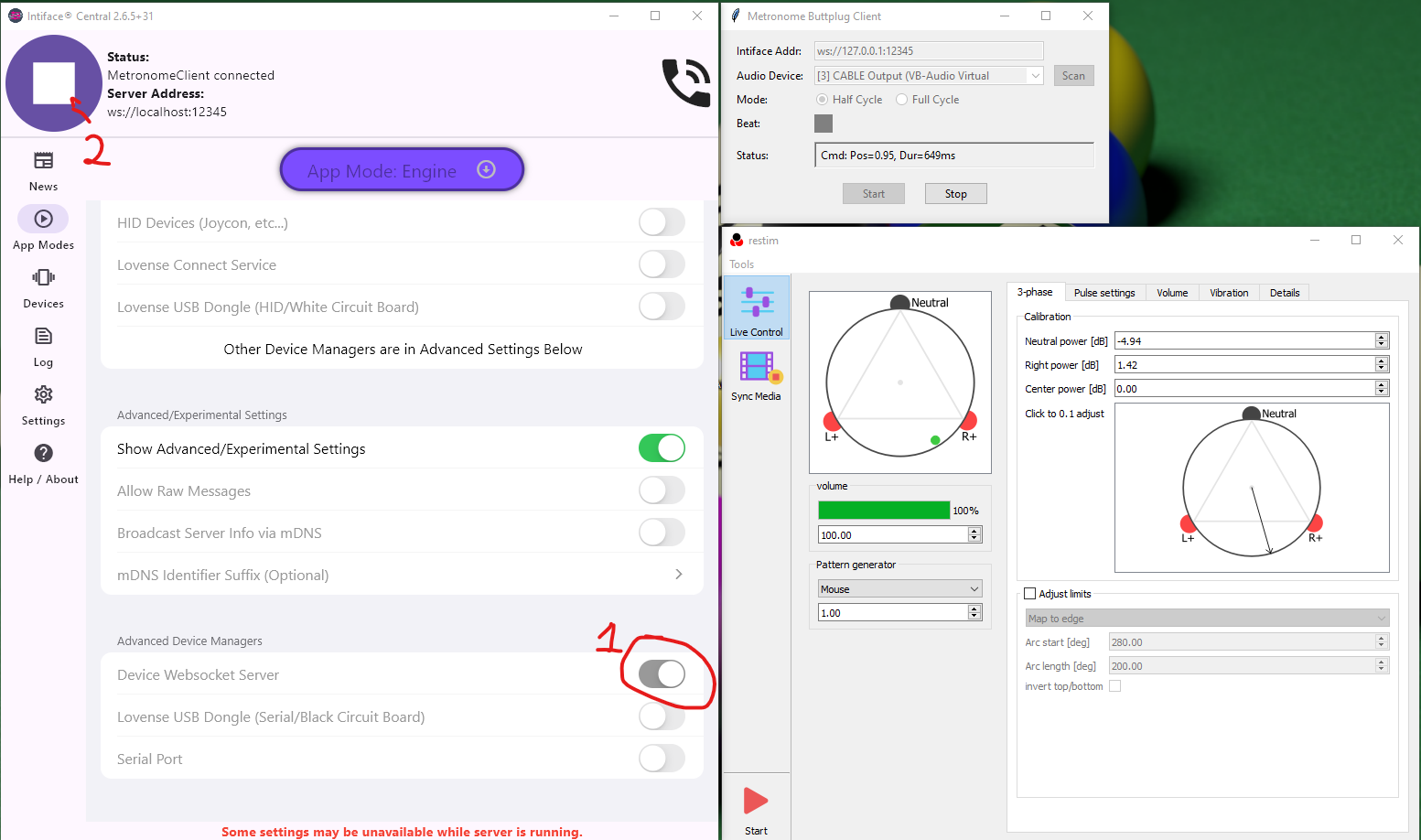Viewport: 1421px width, 840px height.
Task: Open Audio Device dropdown in Metronome
Action: pyautogui.click(x=929, y=76)
